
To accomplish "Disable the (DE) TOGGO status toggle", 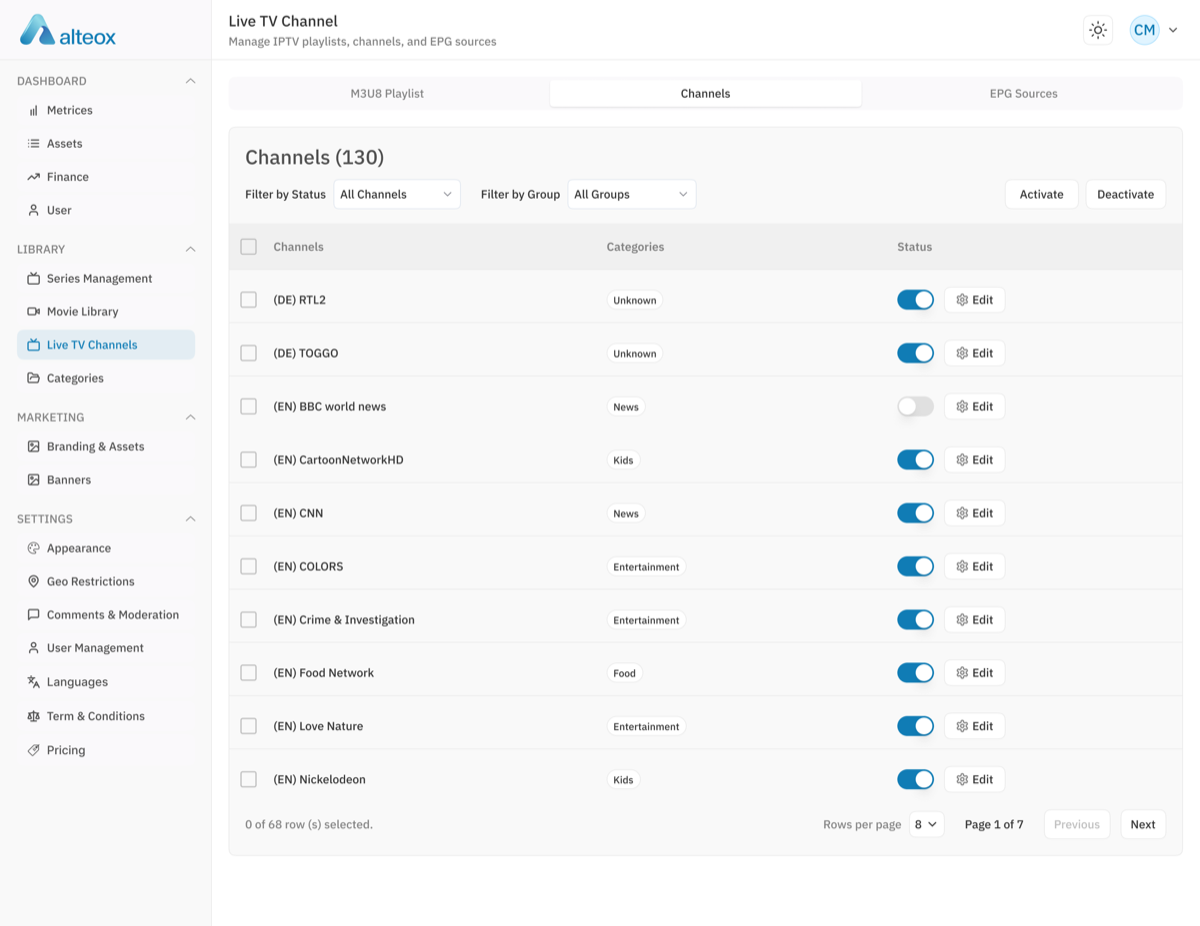I will pos(915,353).
